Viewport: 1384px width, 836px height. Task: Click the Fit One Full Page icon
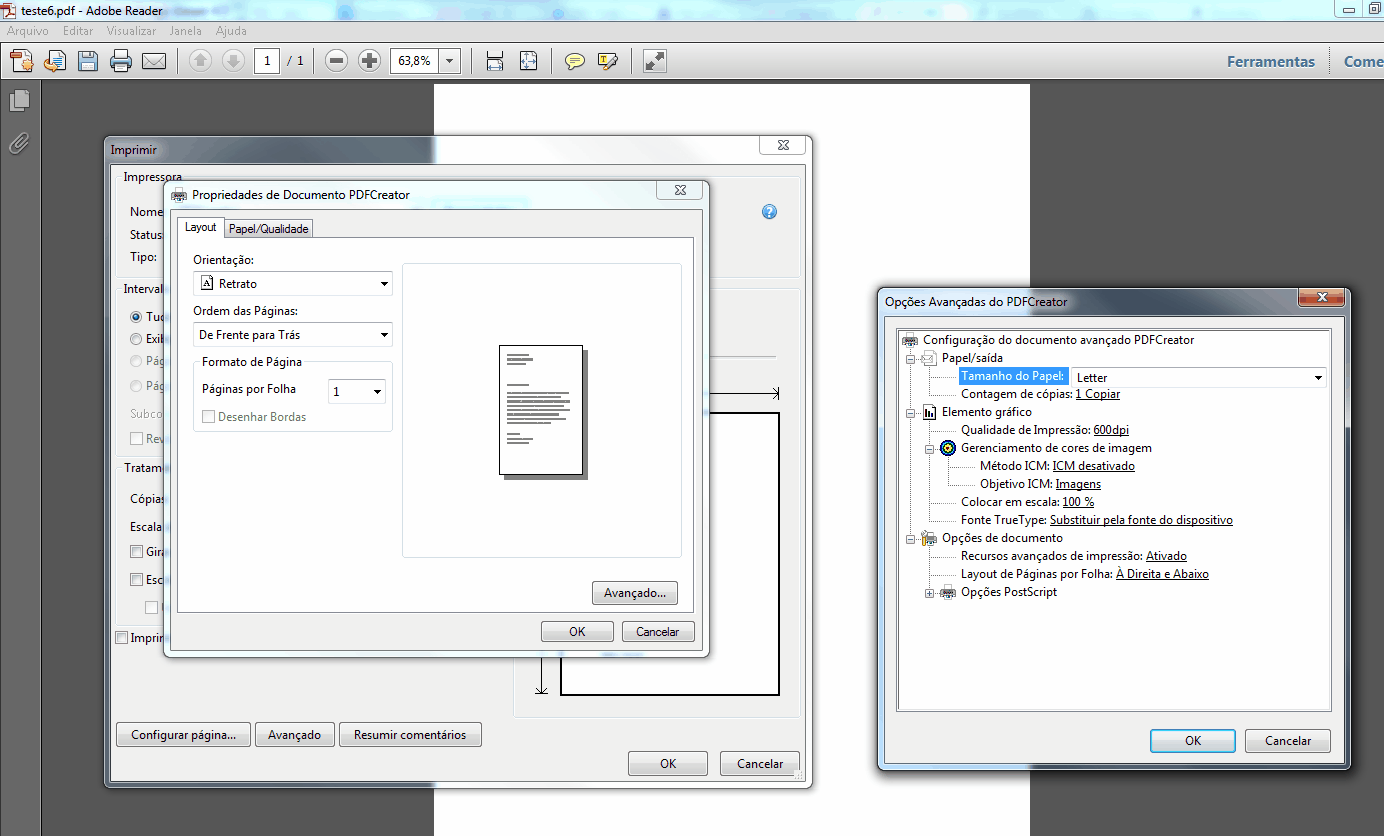tap(529, 61)
